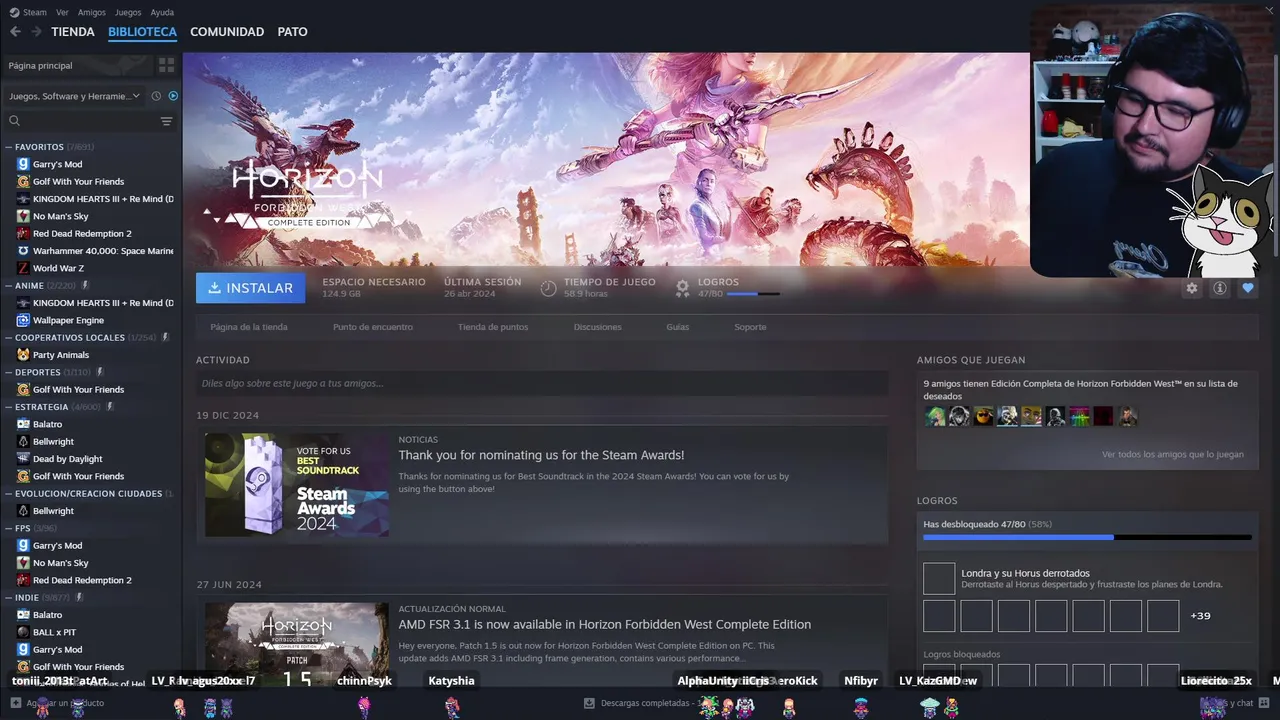Open Punto de encuentro link
This screenshot has width=1280, height=720.
pos(373,327)
